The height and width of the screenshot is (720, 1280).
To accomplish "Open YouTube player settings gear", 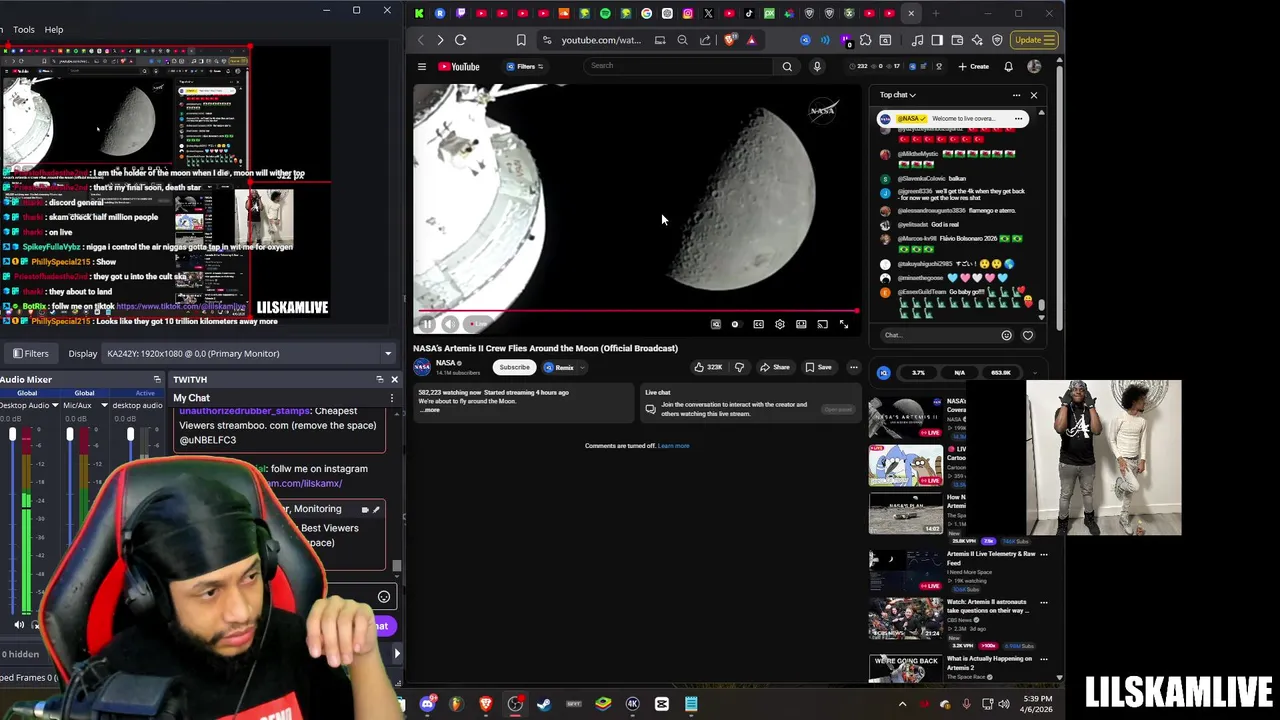I will [x=779, y=324].
